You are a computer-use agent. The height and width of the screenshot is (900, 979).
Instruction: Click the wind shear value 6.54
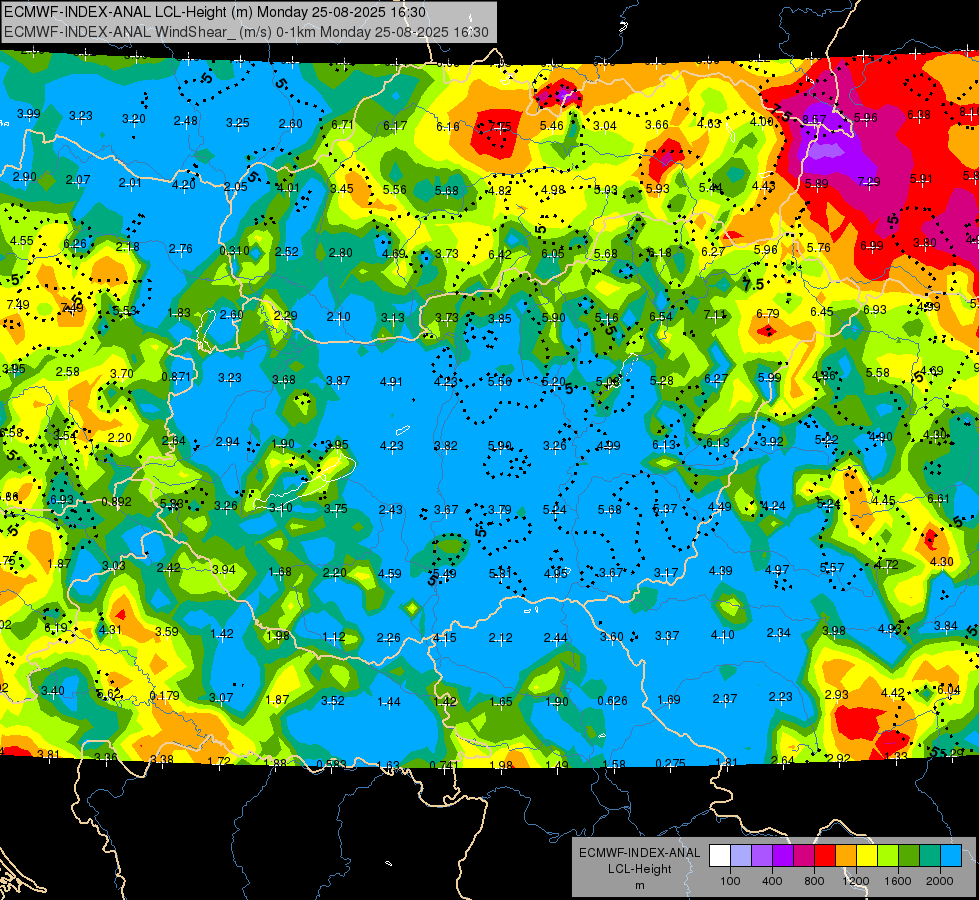point(661,317)
